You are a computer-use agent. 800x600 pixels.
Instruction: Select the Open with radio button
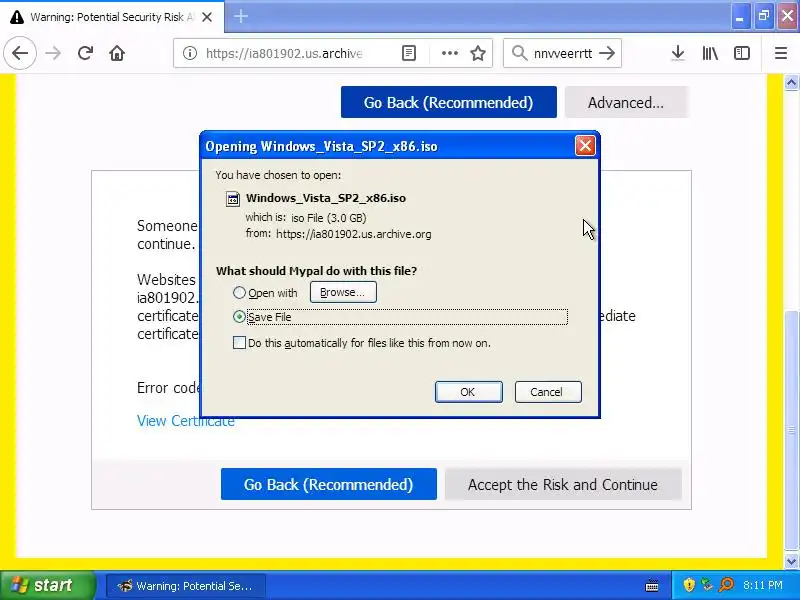(239, 293)
